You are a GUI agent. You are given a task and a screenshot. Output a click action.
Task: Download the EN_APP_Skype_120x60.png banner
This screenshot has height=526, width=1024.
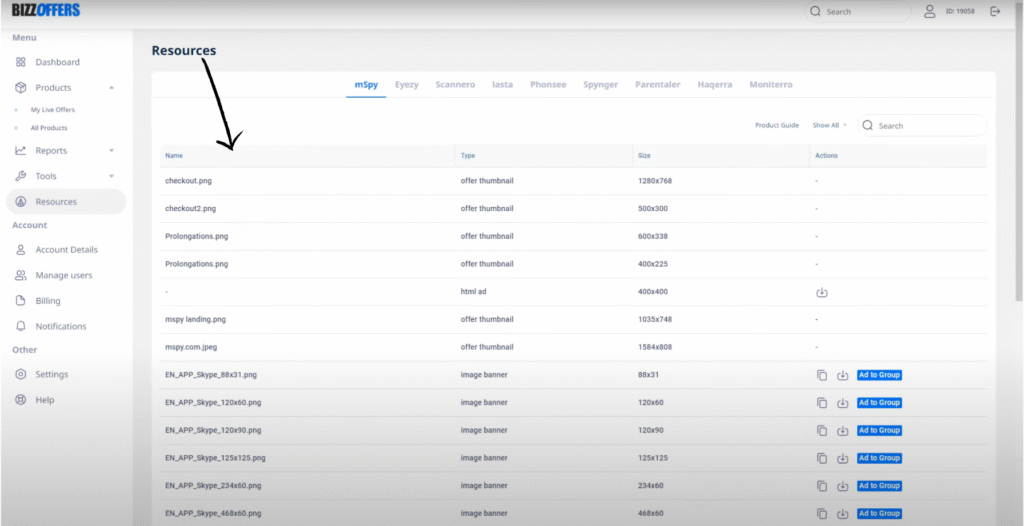[x=842, y=403]
